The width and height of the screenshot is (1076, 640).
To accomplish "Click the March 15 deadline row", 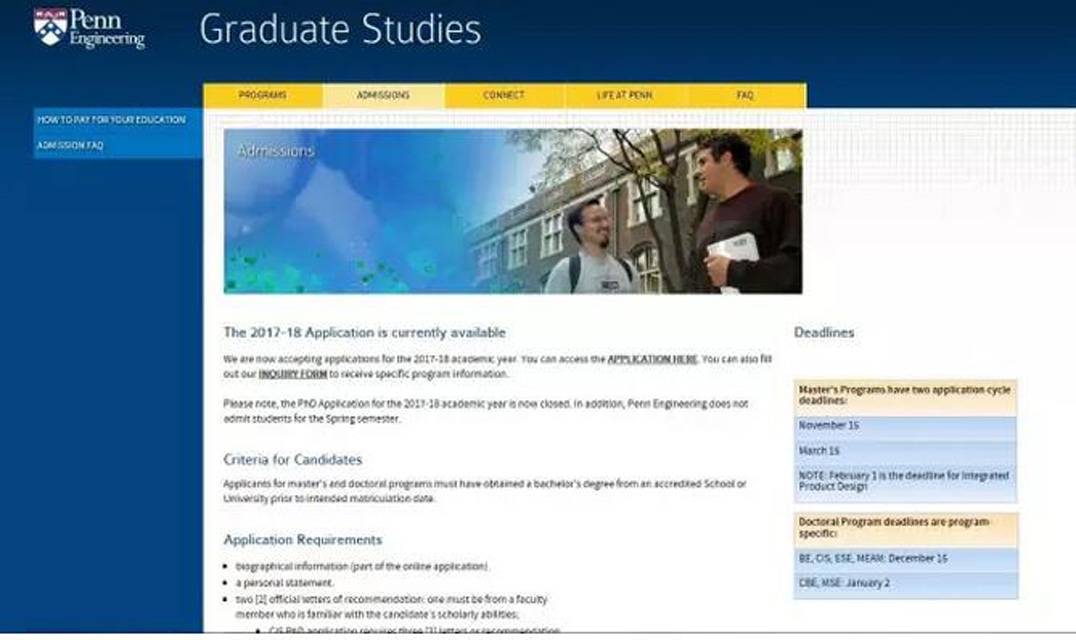I will [x=906, y=451].
